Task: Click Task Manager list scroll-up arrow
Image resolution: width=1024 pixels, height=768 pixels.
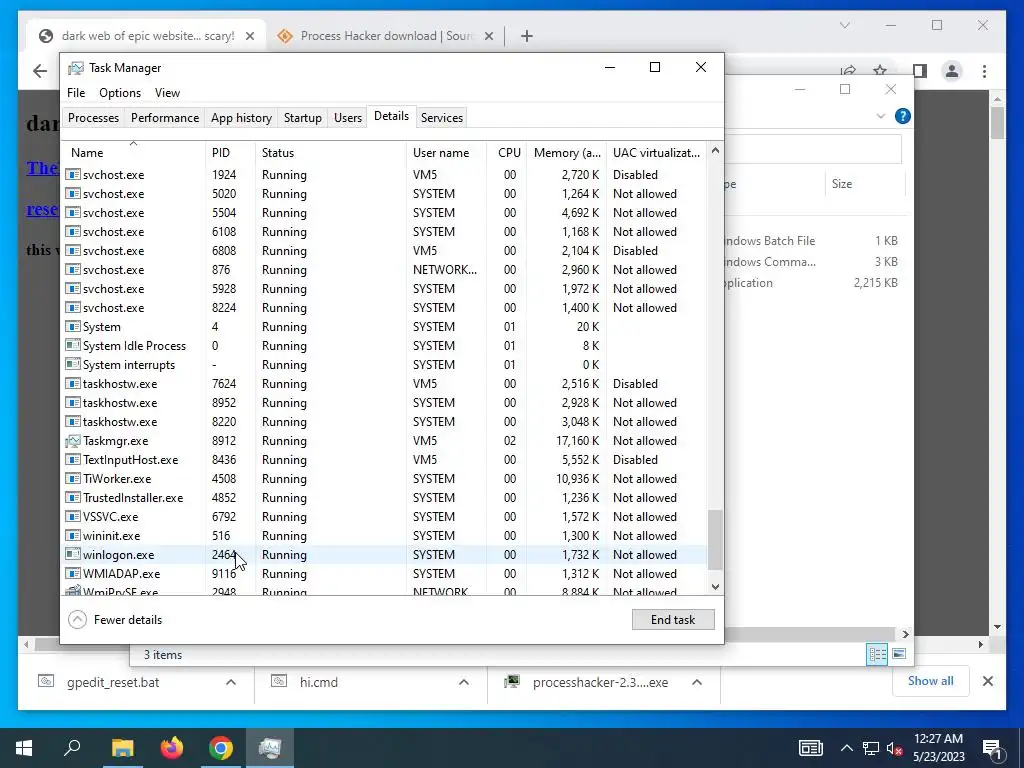Action: [715, 151]
